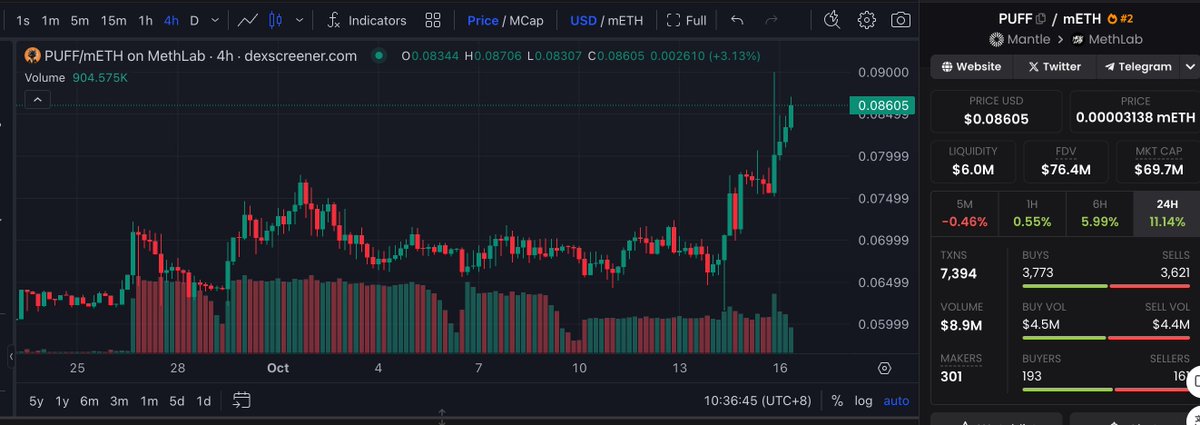Select the 1m date range at bottom
Screen dimensions: 1200x425
pos(148,401)
